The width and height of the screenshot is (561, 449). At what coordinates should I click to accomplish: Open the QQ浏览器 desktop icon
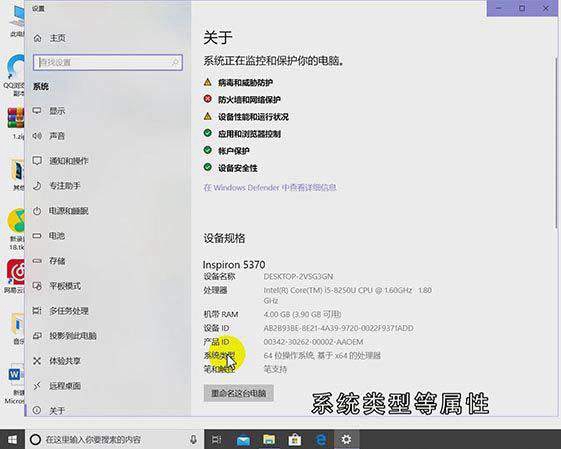pos(15,74)
